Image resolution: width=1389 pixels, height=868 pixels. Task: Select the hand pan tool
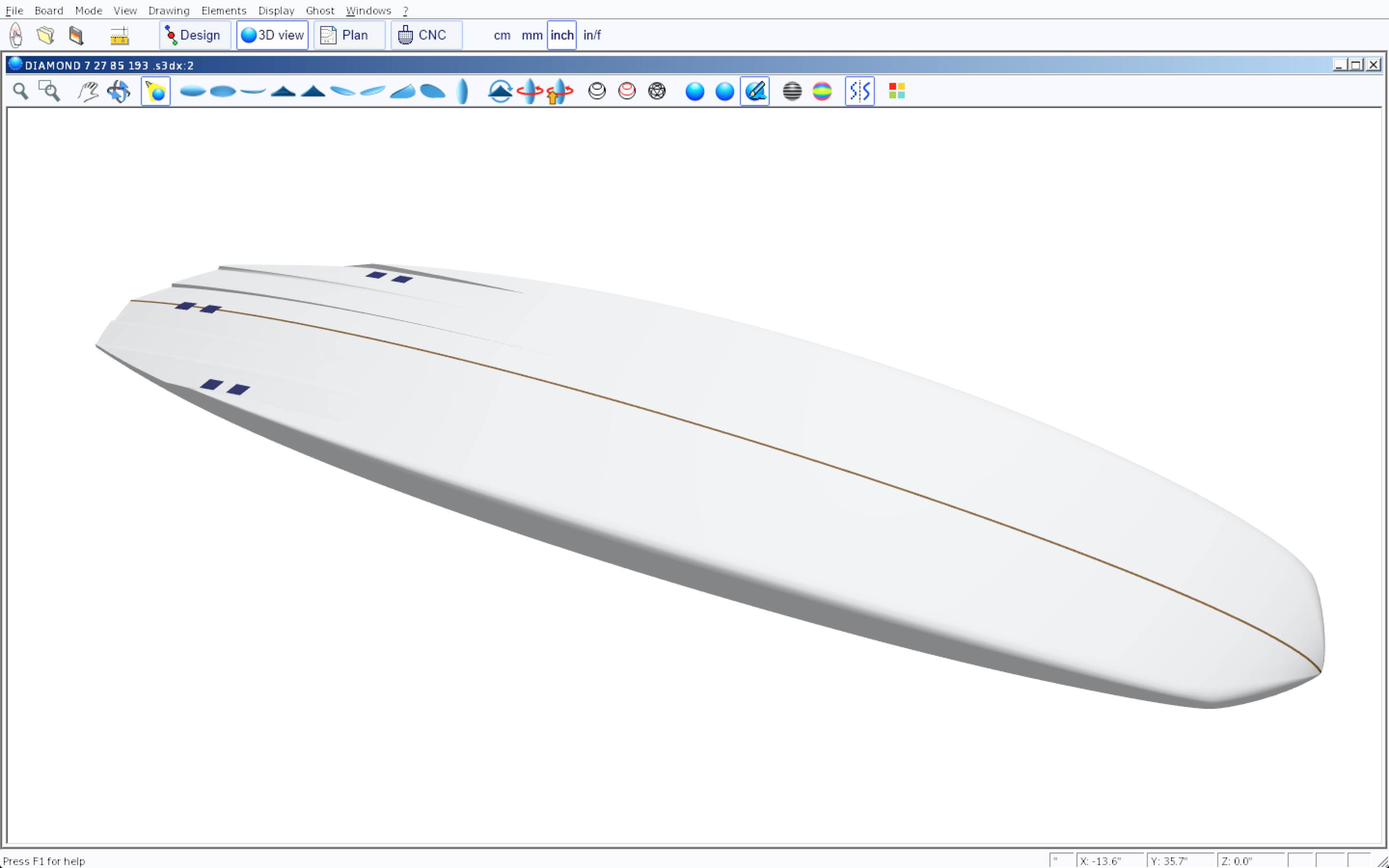pyautogui.click(x=88, y=91)
